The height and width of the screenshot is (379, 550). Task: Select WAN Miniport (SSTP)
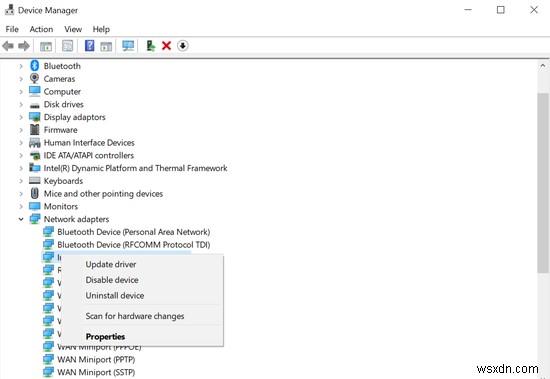click(x=96, y=372)
